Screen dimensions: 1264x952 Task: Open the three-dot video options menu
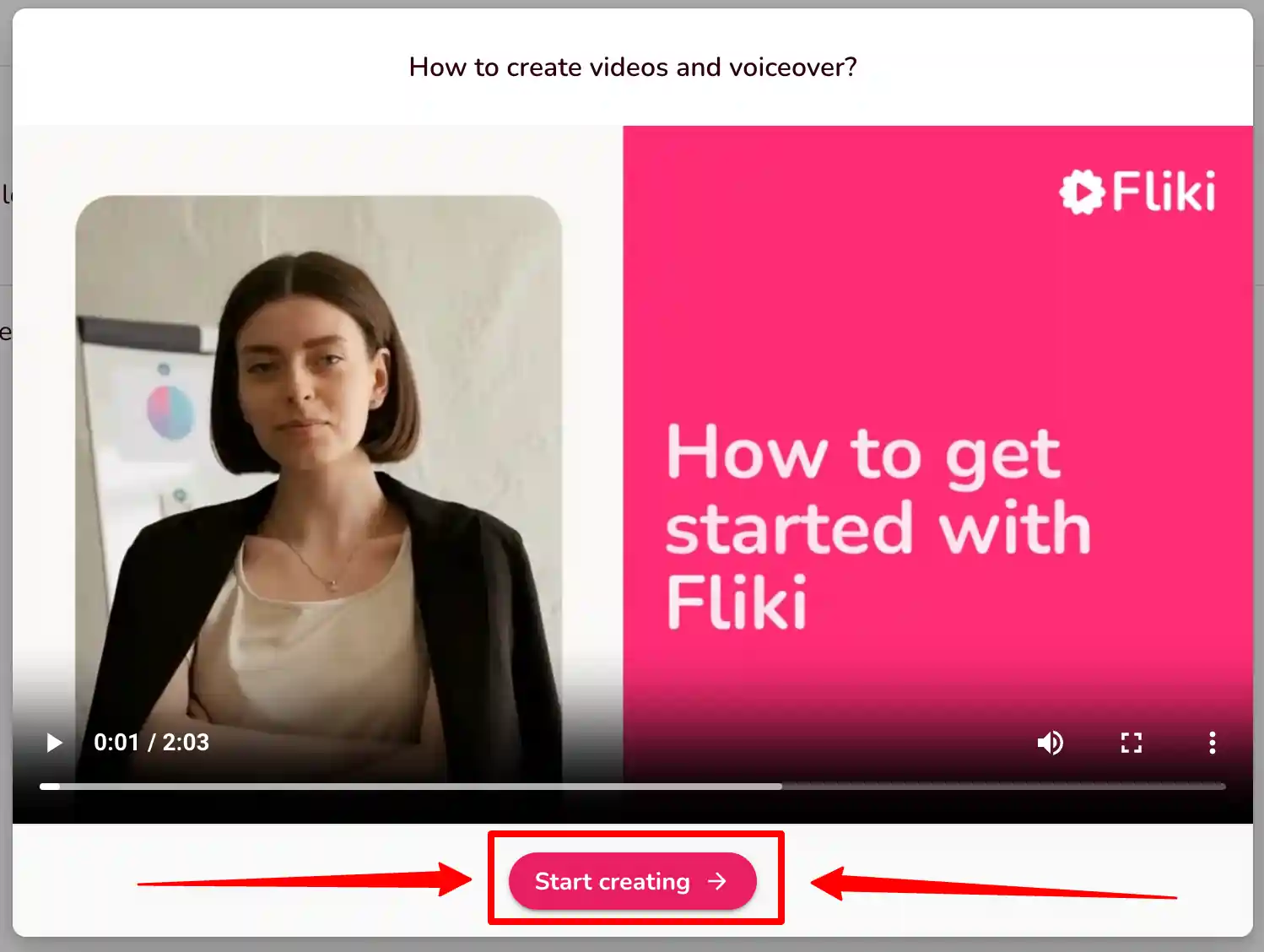pyautogui.click(x=1213, y=743)
